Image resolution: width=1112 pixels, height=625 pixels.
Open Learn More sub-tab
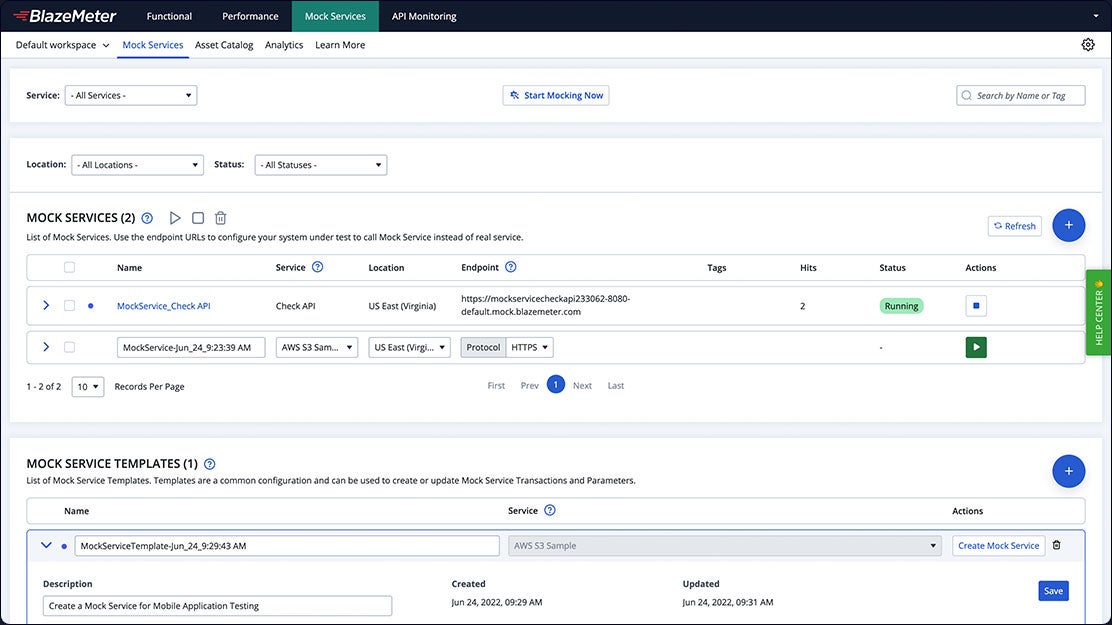coord(340,45)
